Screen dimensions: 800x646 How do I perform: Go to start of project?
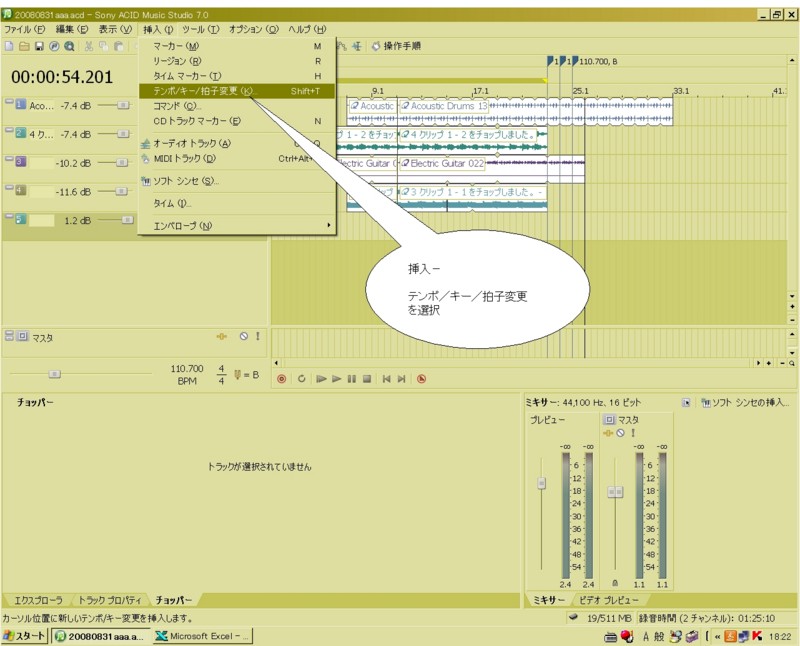click(x=386, y=379)
